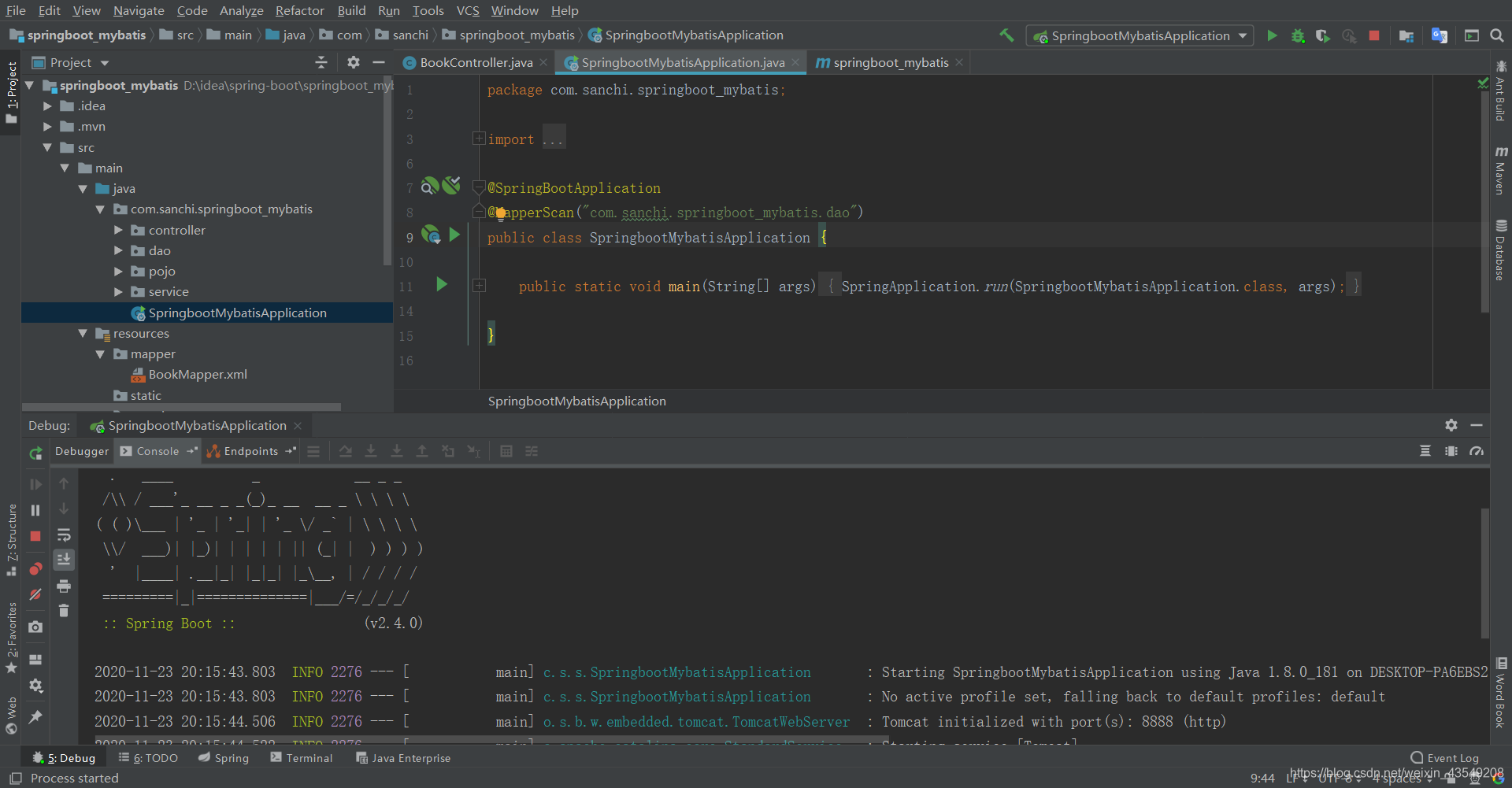Open the Google Translate plugin icon
This screenshot has width=1512, height=788.
coord(1440,35)
